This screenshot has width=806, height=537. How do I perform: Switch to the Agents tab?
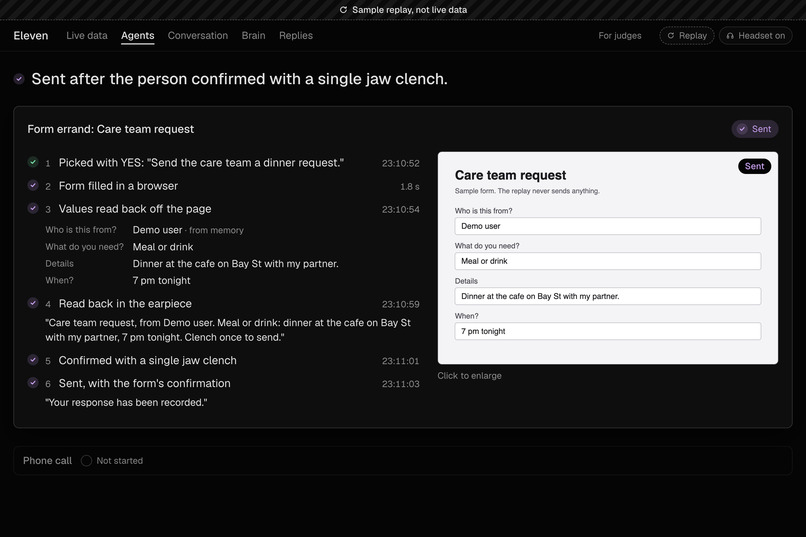coord(137,35)
